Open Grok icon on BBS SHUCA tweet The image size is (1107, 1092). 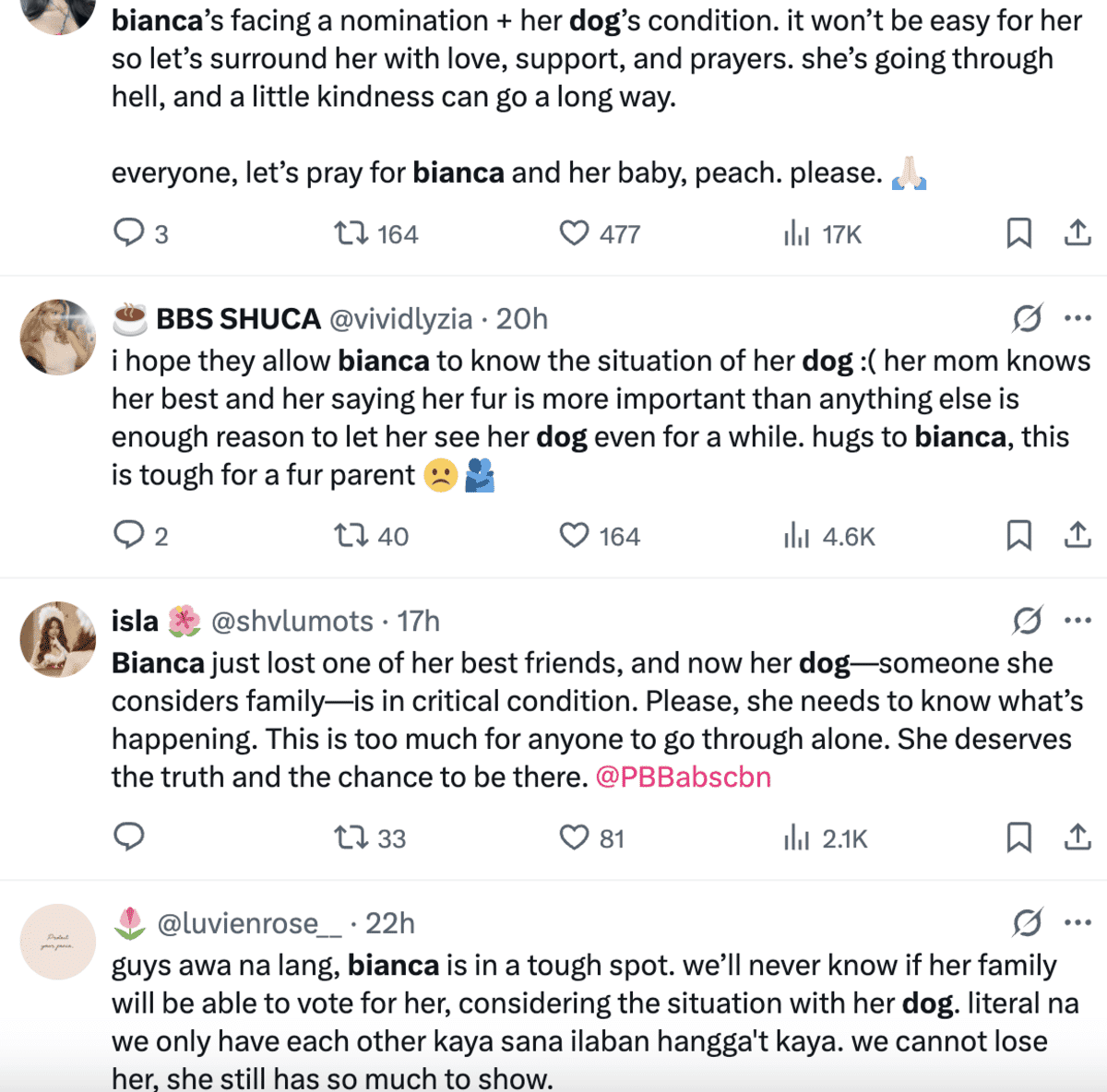(1027, 319)
